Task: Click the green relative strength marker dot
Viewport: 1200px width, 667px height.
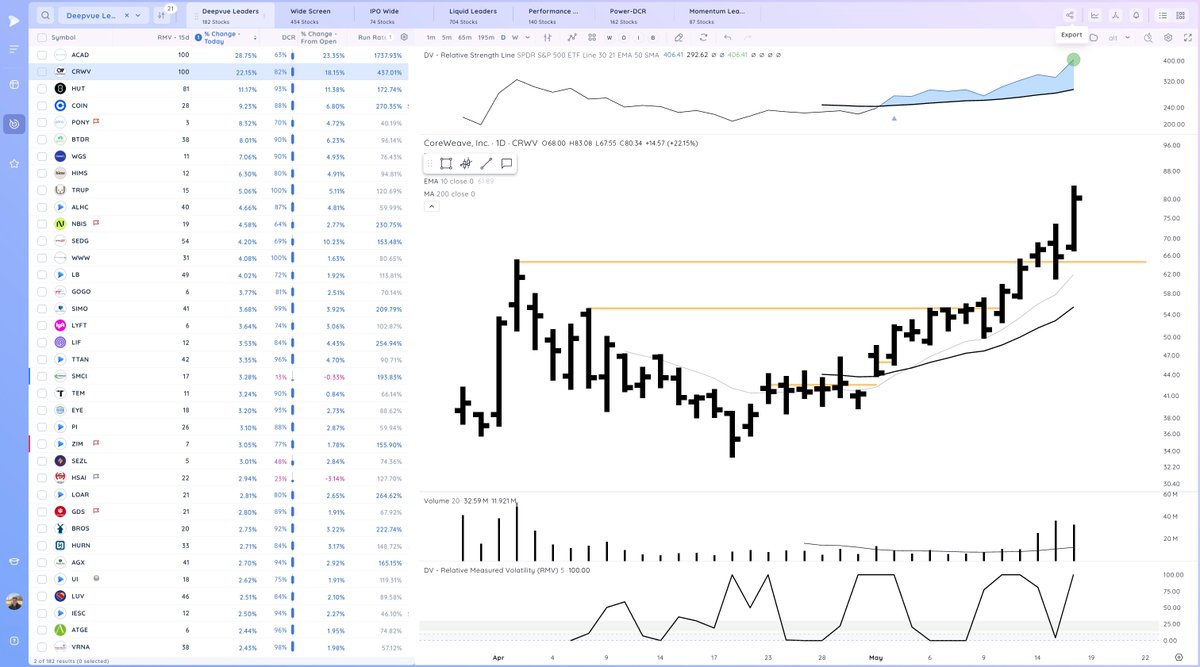Action: coord(1073,60)
